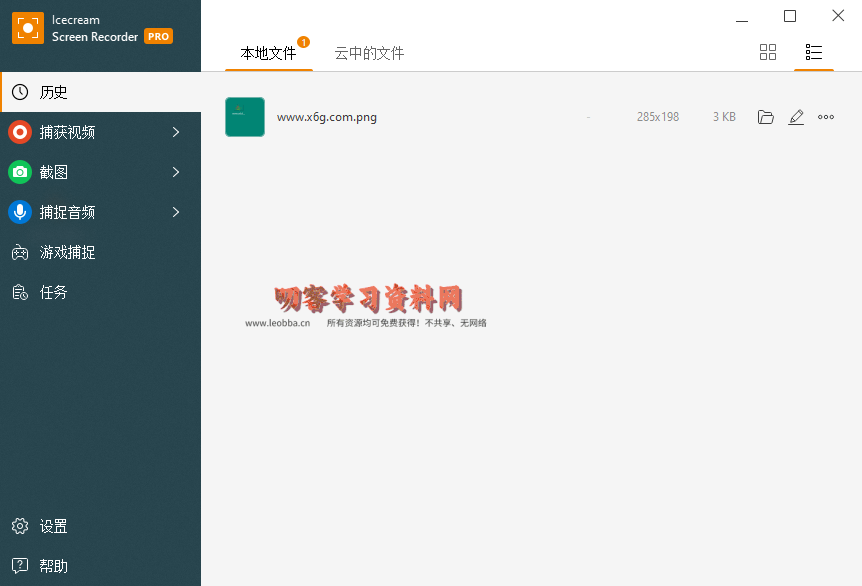Screen dimensions: 862x586
Task: Switch to grid view layout
Action: click(768, 52)
